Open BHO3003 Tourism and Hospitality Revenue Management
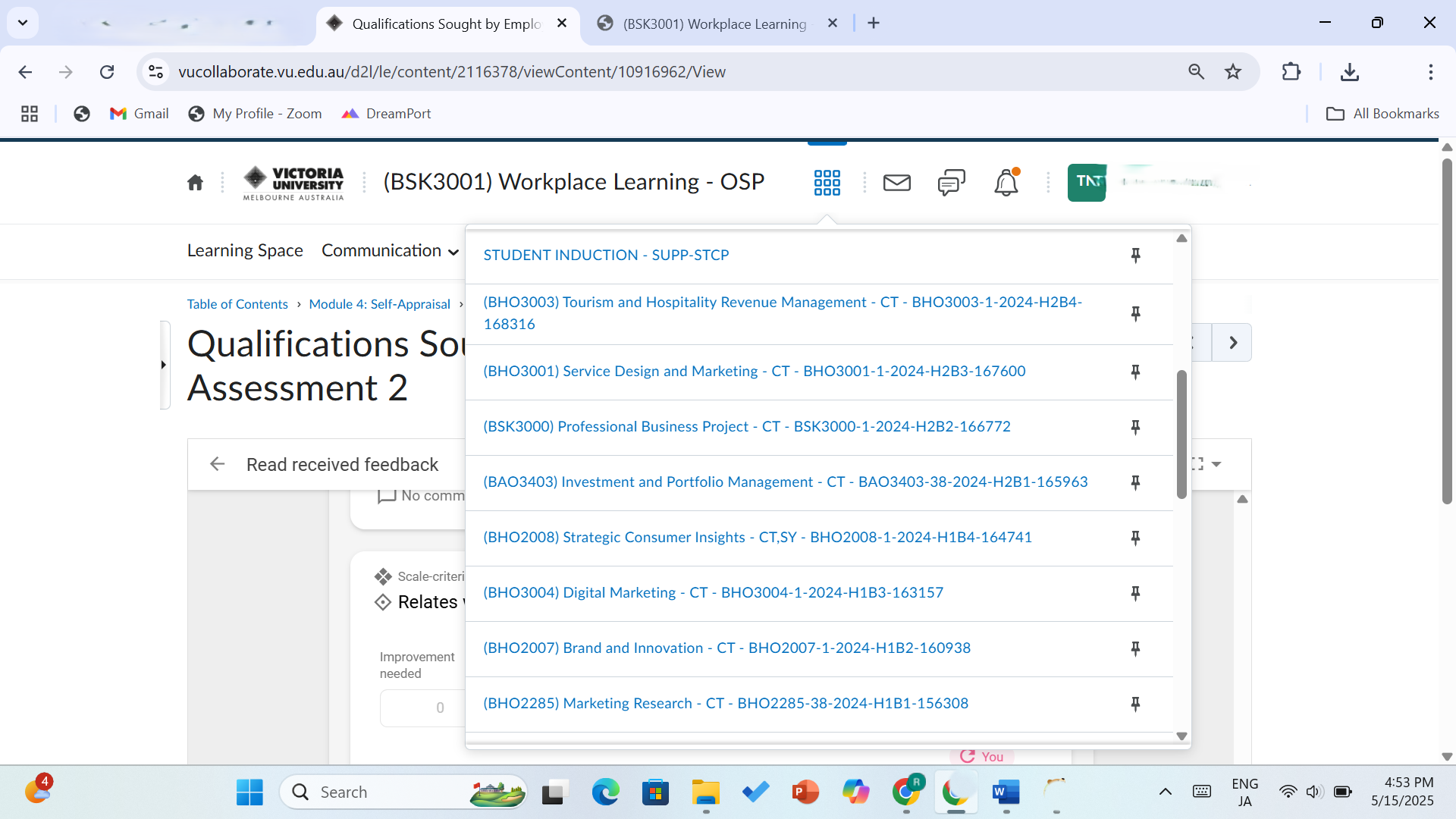Viewport: 1456px width, 819px height. (783, 313)
